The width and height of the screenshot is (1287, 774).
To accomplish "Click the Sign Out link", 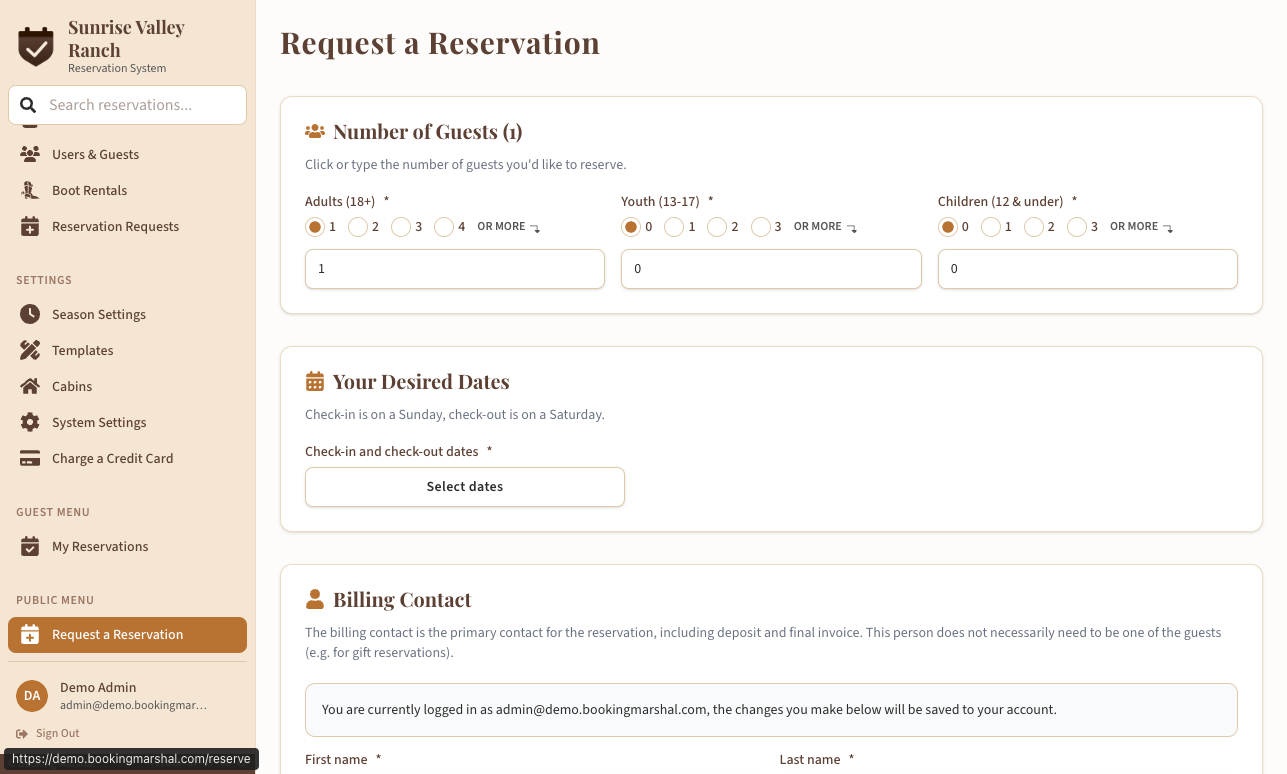I will click(48, 733).
